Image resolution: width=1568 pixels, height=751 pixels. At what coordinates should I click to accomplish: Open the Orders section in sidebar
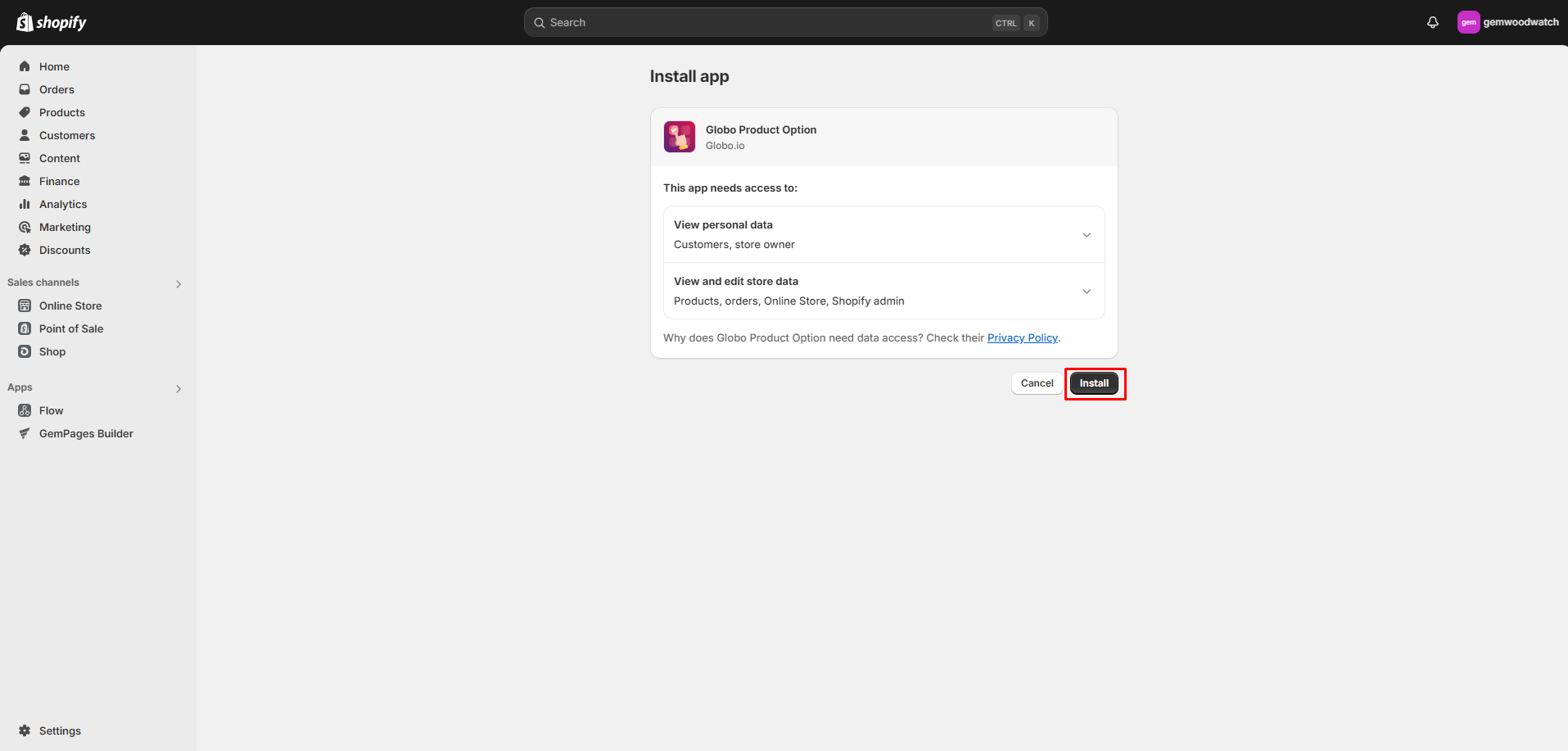56,89
